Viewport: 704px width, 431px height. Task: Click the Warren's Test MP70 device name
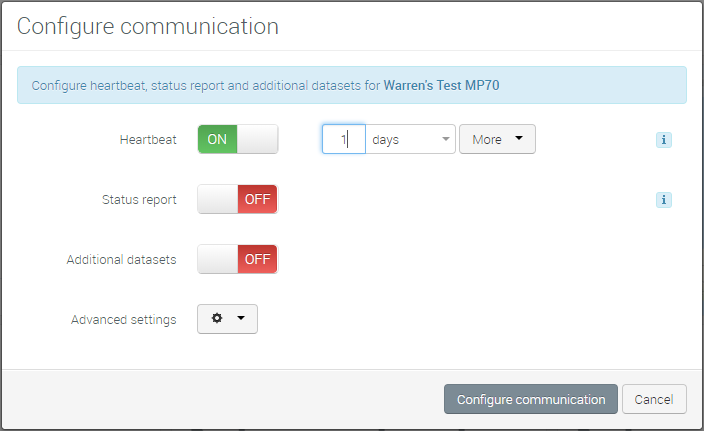pos(441,86)
